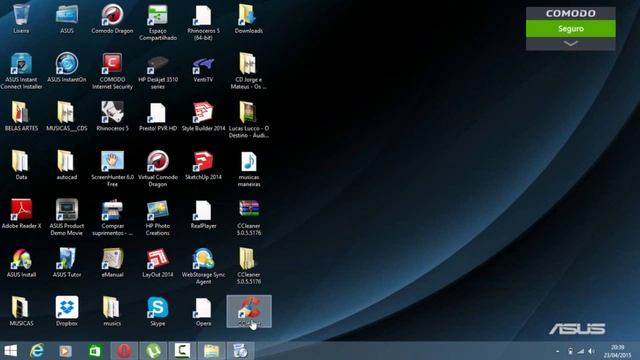The width and height of the screenshot is (640, 360).
Task: Open the CCleaner 5.0.5.5176 folder
Action: click(x=249, y=266)
